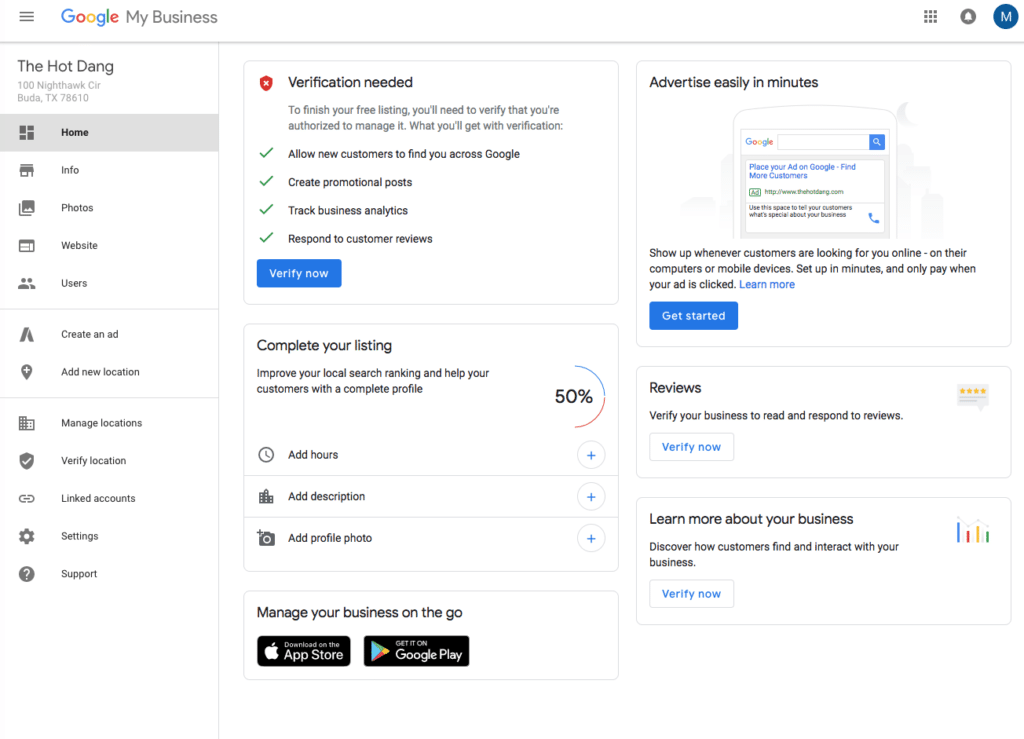
Task: Click the Home dashboard icon
Action: click(x=27, y=133)
